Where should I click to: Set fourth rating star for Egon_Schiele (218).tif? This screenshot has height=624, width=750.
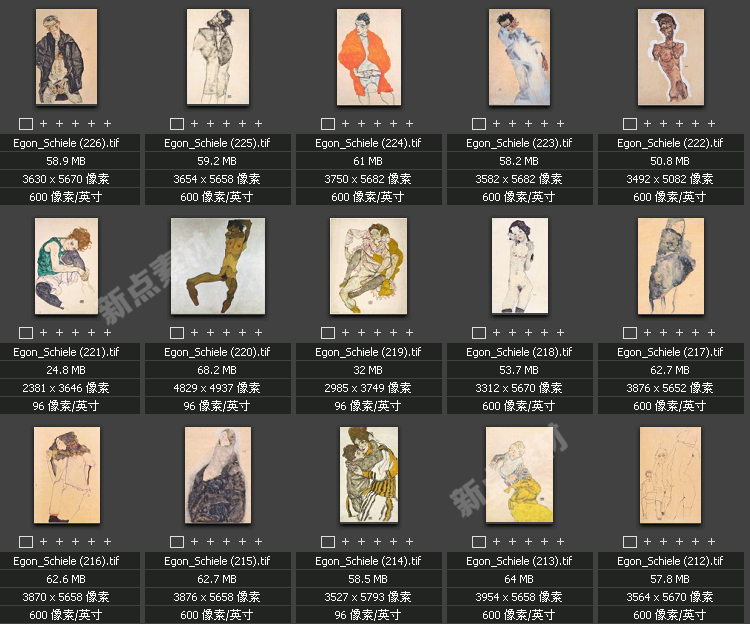(544, 332)
